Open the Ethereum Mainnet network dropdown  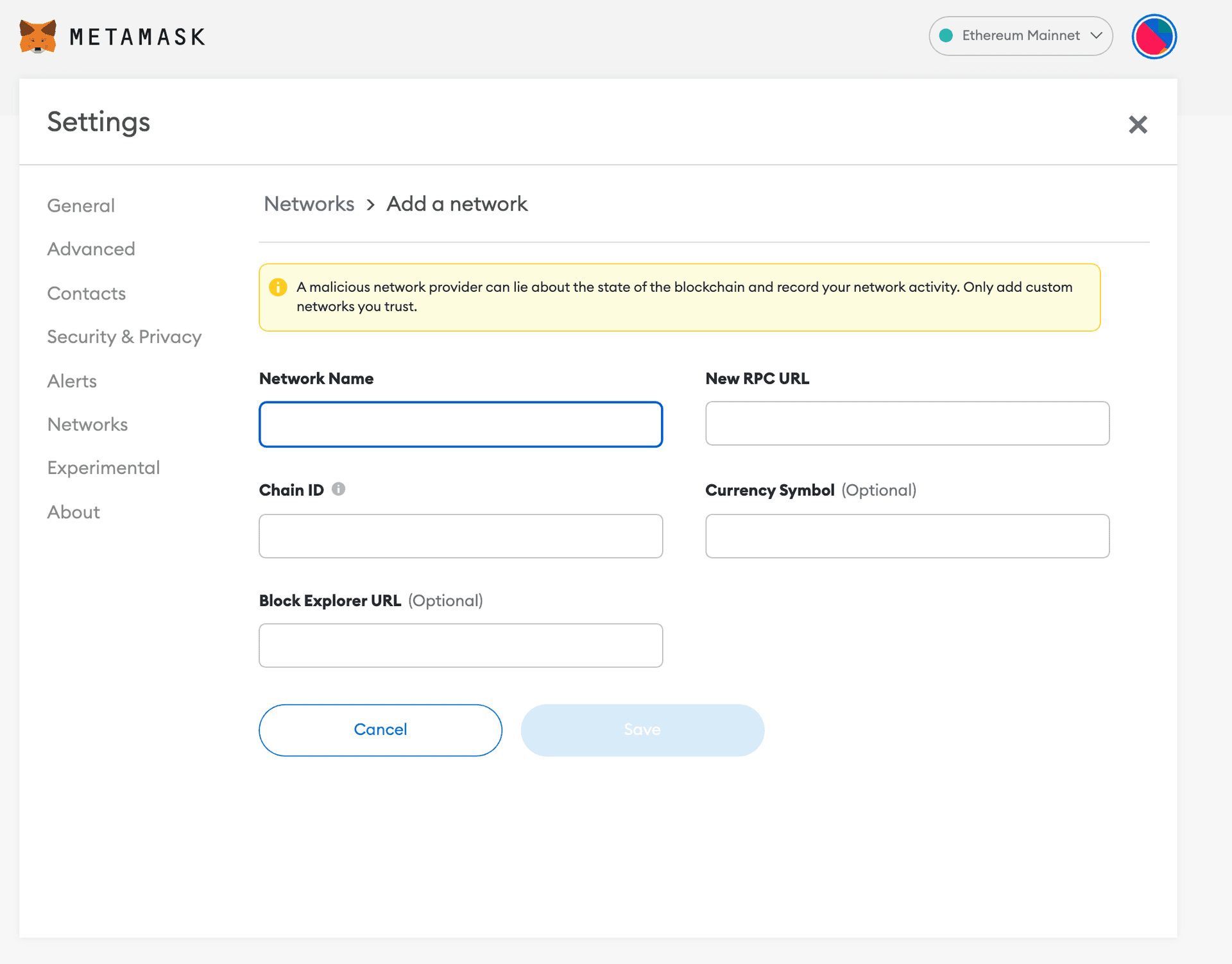click(x=1020, y=36)
